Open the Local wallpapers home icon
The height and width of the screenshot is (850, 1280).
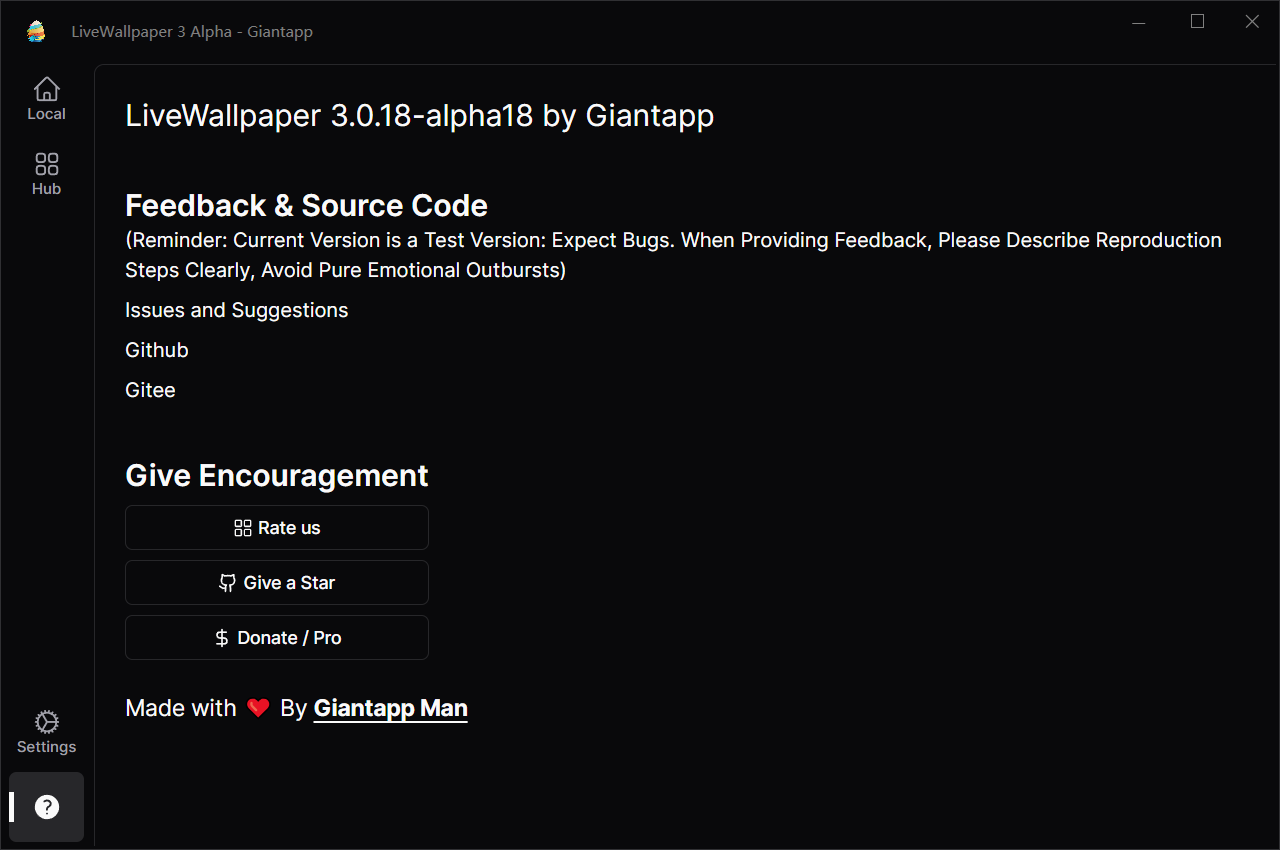[46, 90]
